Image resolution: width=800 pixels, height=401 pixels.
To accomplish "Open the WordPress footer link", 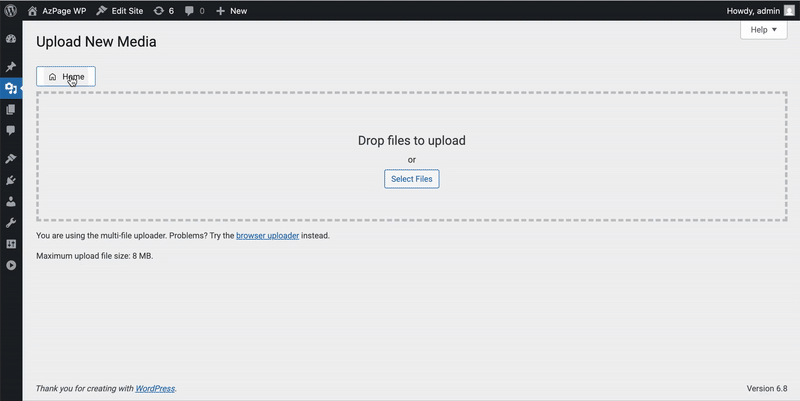I will (x=155, y=388).
